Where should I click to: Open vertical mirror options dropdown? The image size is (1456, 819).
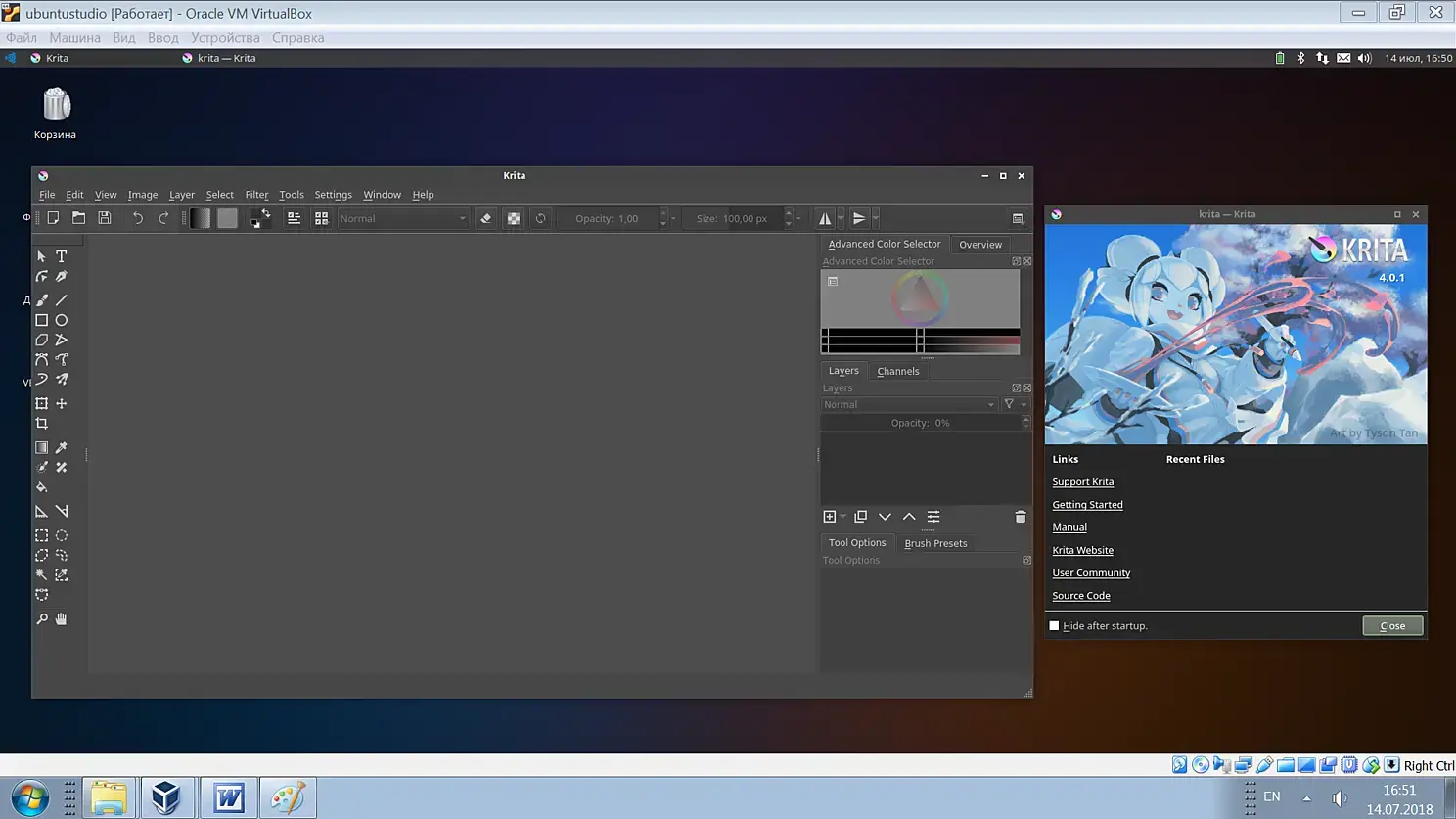tap(875, 218)
